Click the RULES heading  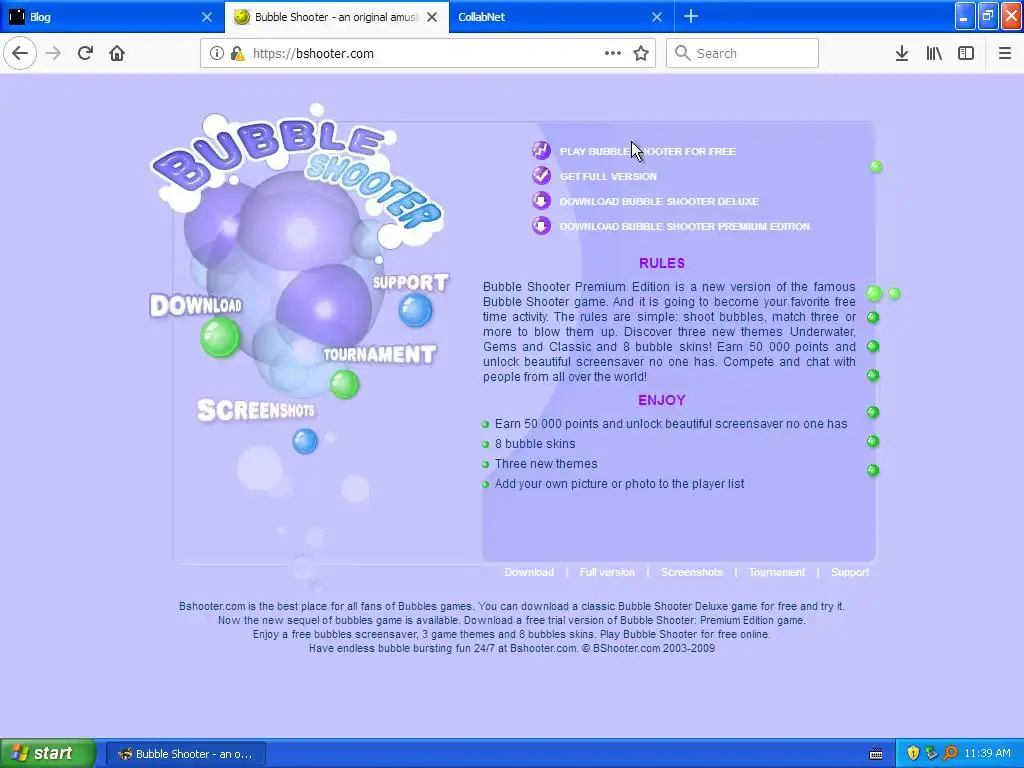662,263
